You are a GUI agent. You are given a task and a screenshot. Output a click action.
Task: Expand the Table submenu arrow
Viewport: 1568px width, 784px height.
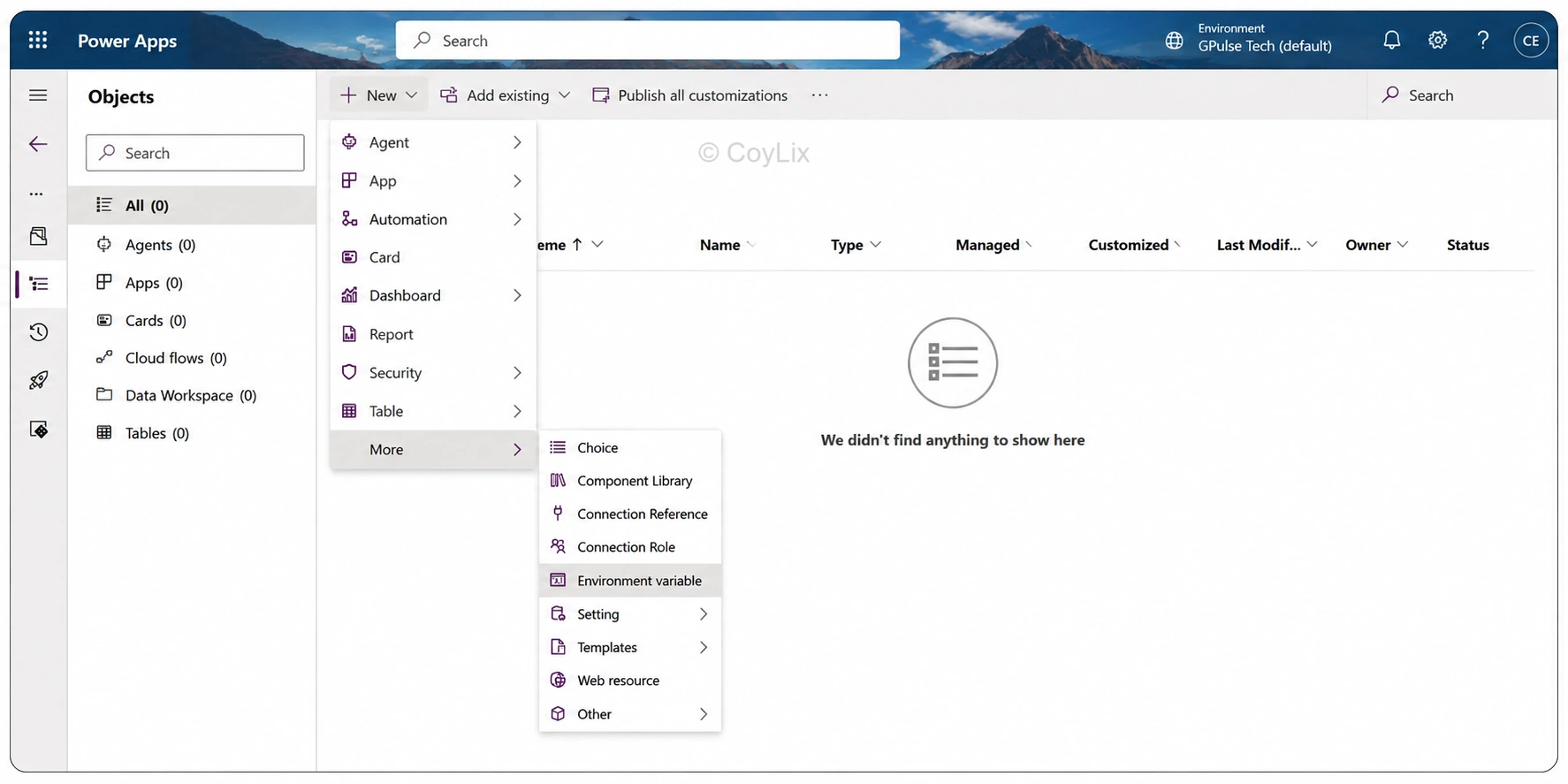517,411
